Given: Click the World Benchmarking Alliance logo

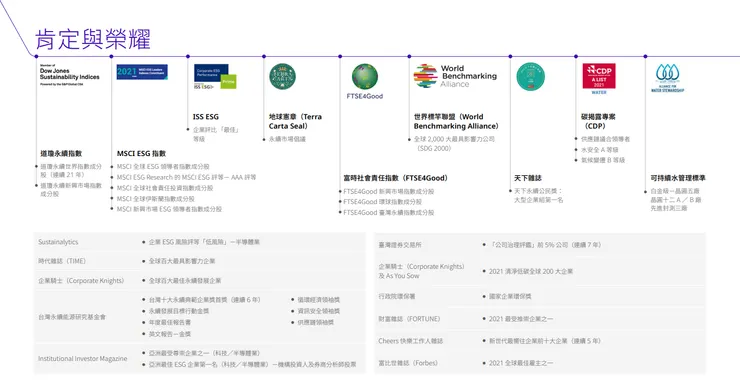Looking at the screenshot, I should pos(455,76).
